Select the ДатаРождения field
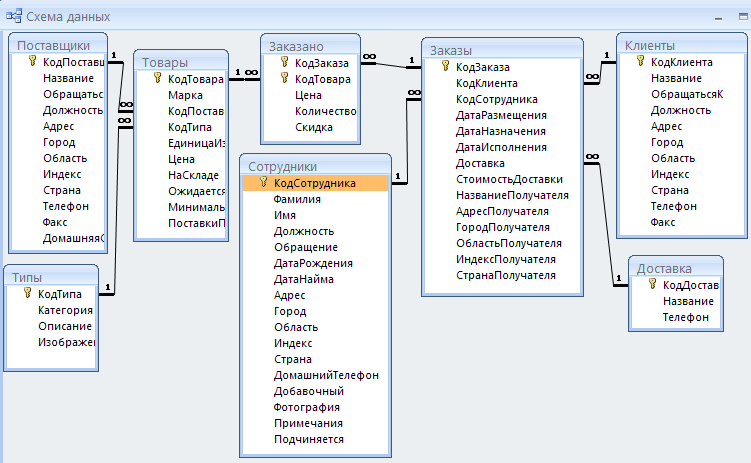The height and width of the screenshot is (463, 751). [x=313, y=263]
